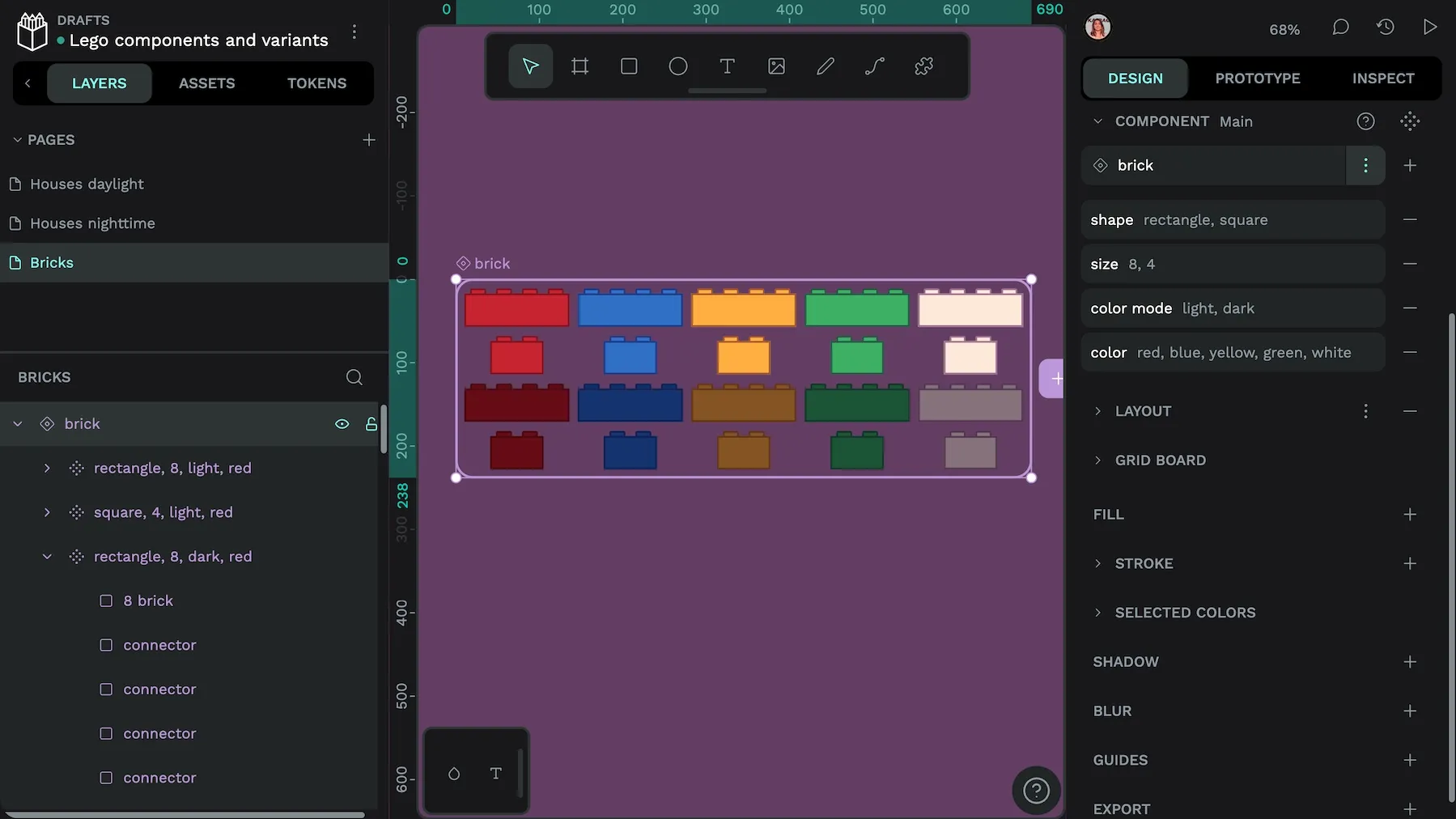Open the Houses nighttime page
The image size is (1456, 819).
tap(91, 223)
